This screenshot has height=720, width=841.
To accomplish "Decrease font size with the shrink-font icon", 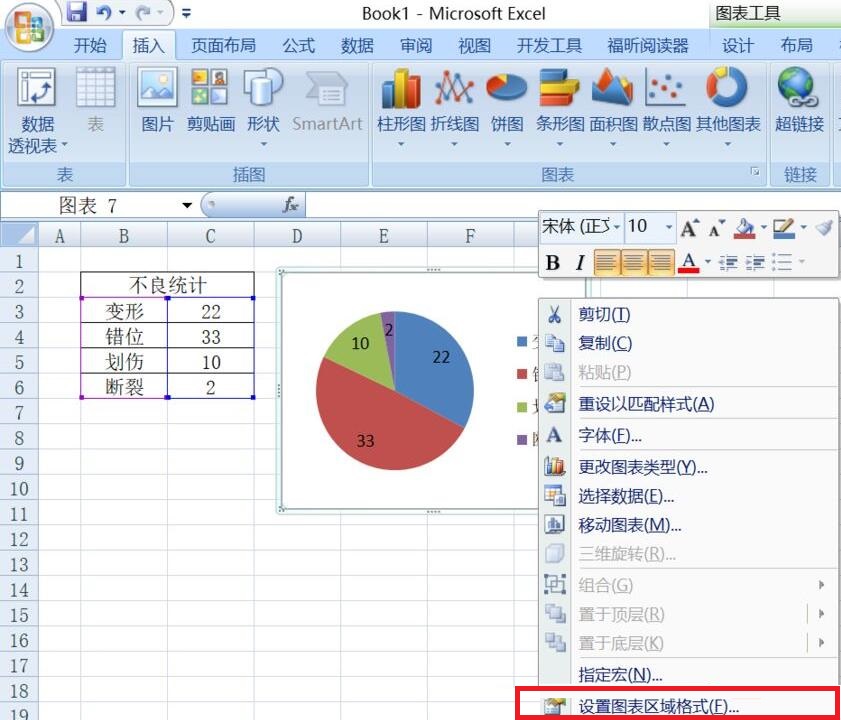I will 716,228.
